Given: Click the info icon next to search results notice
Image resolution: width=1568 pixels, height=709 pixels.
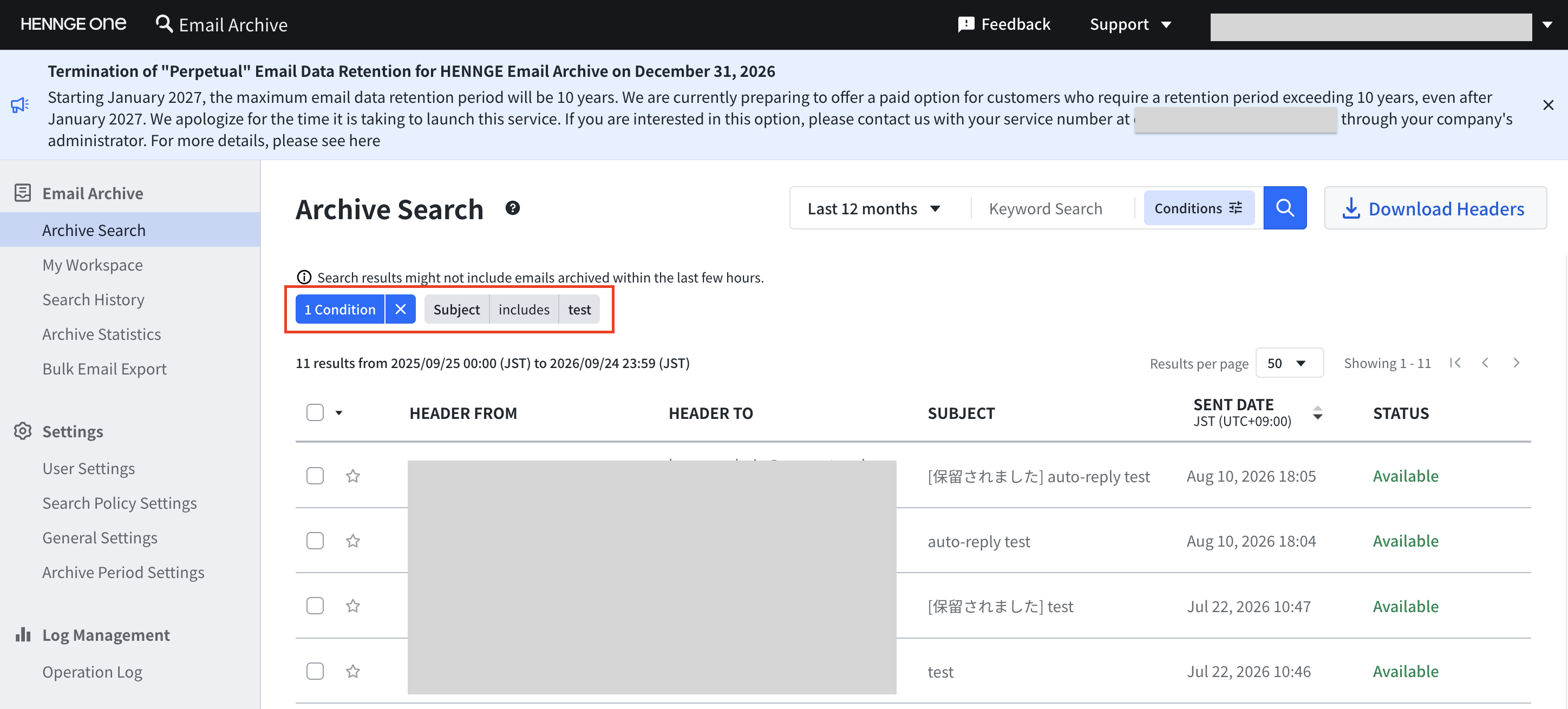Looking at the screenshot, I should click(x=304, y=278).
